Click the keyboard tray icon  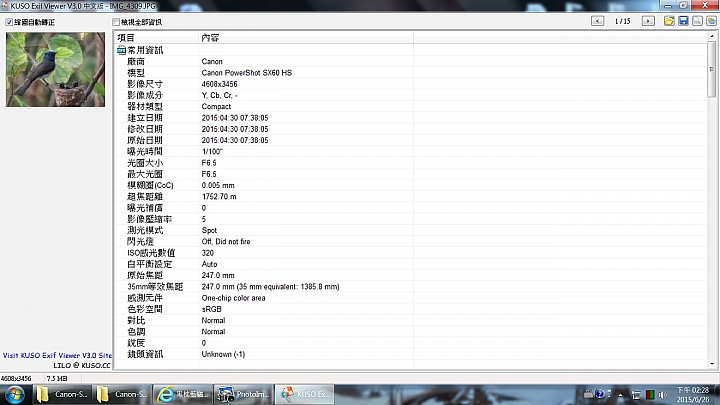click(588, 394)
